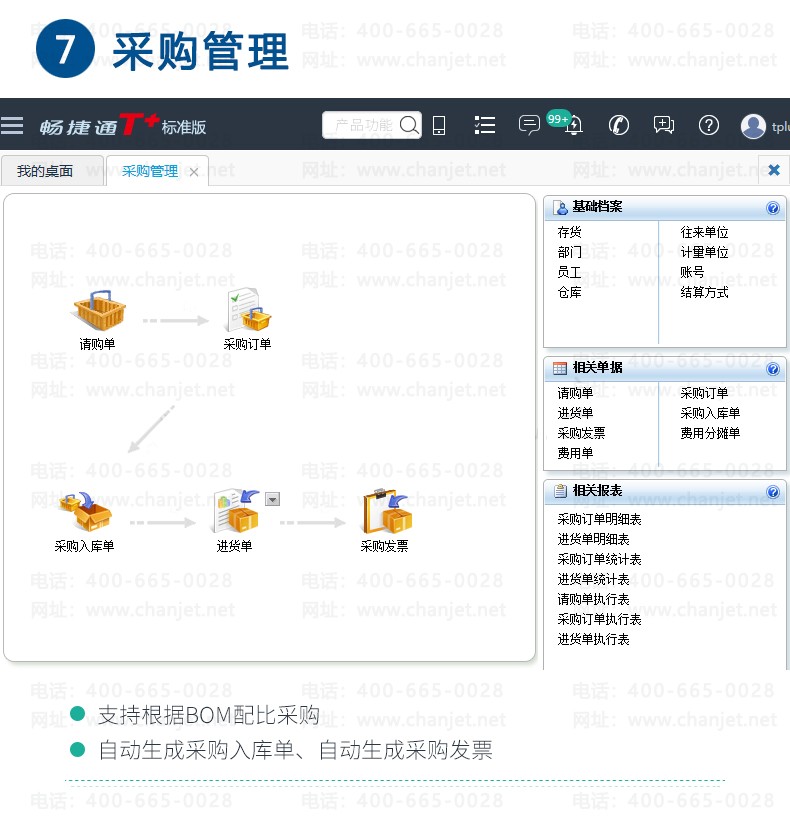The image size is (790, 820).
Task: Open the 进货单明细表 report
Action: coord(593,539)
